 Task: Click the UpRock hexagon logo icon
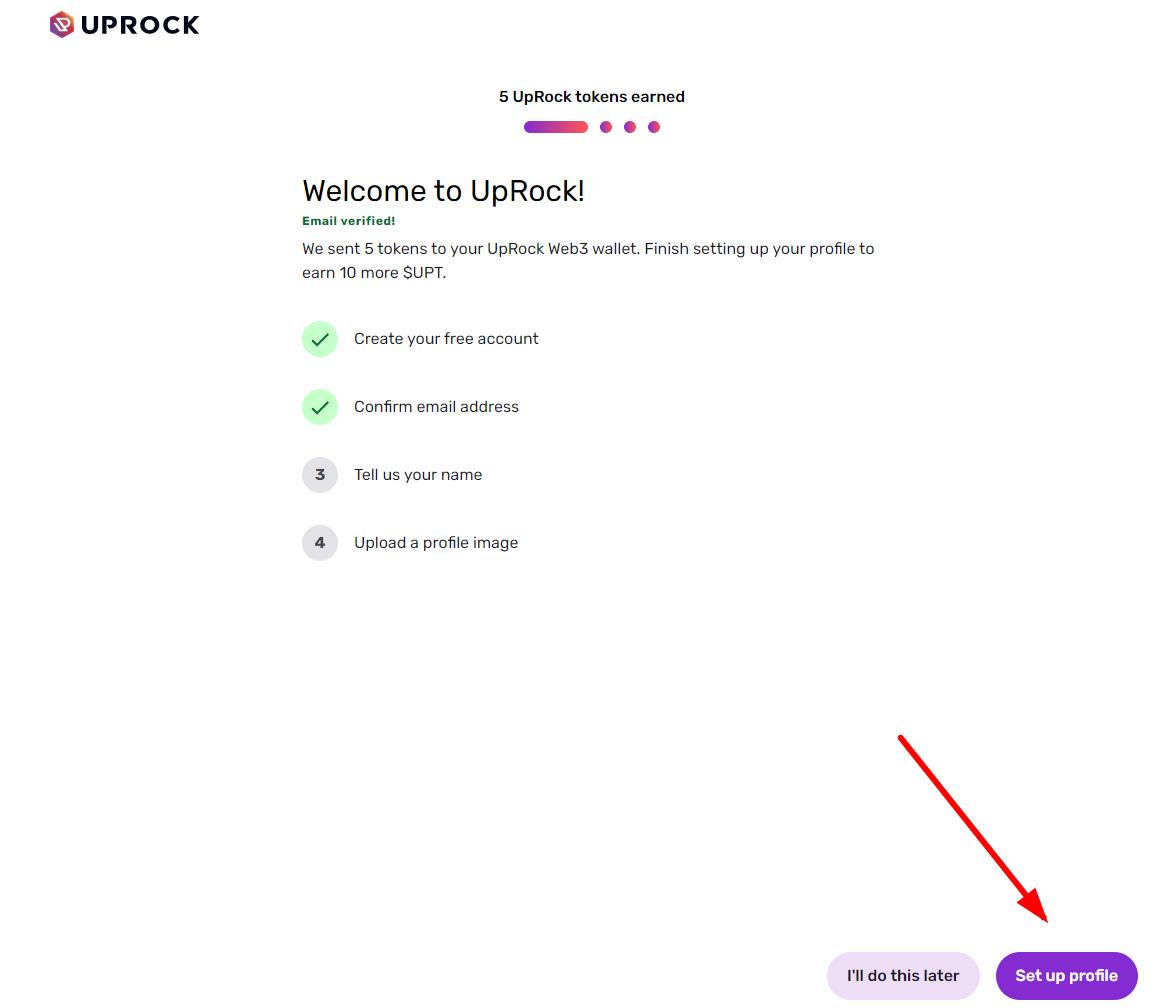61,25
